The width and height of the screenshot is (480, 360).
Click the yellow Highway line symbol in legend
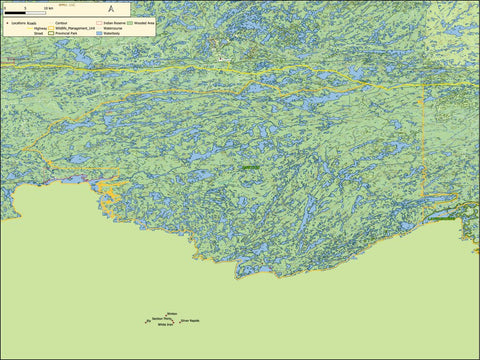coord(30,28)
